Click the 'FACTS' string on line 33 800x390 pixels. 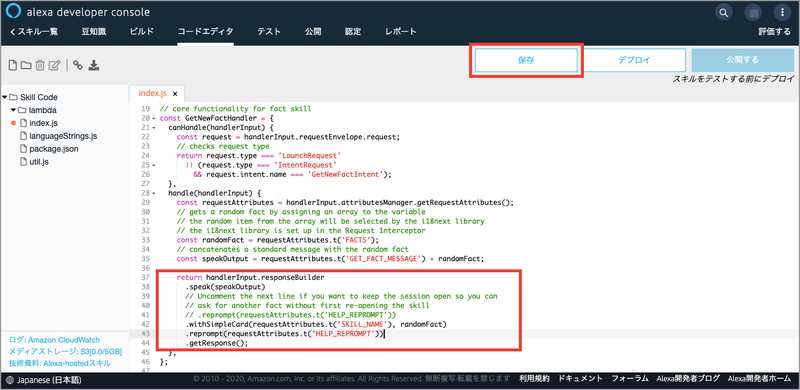click(358, 240)
